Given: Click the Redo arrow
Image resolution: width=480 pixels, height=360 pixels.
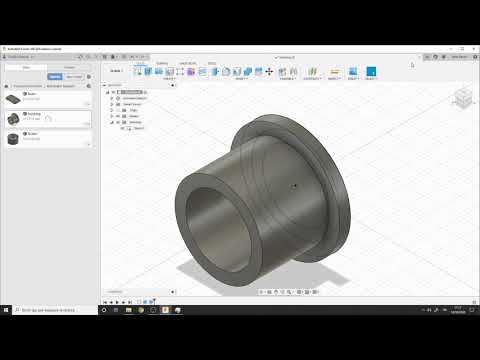Looking at the screenshot, I should (x=142, y=57).
